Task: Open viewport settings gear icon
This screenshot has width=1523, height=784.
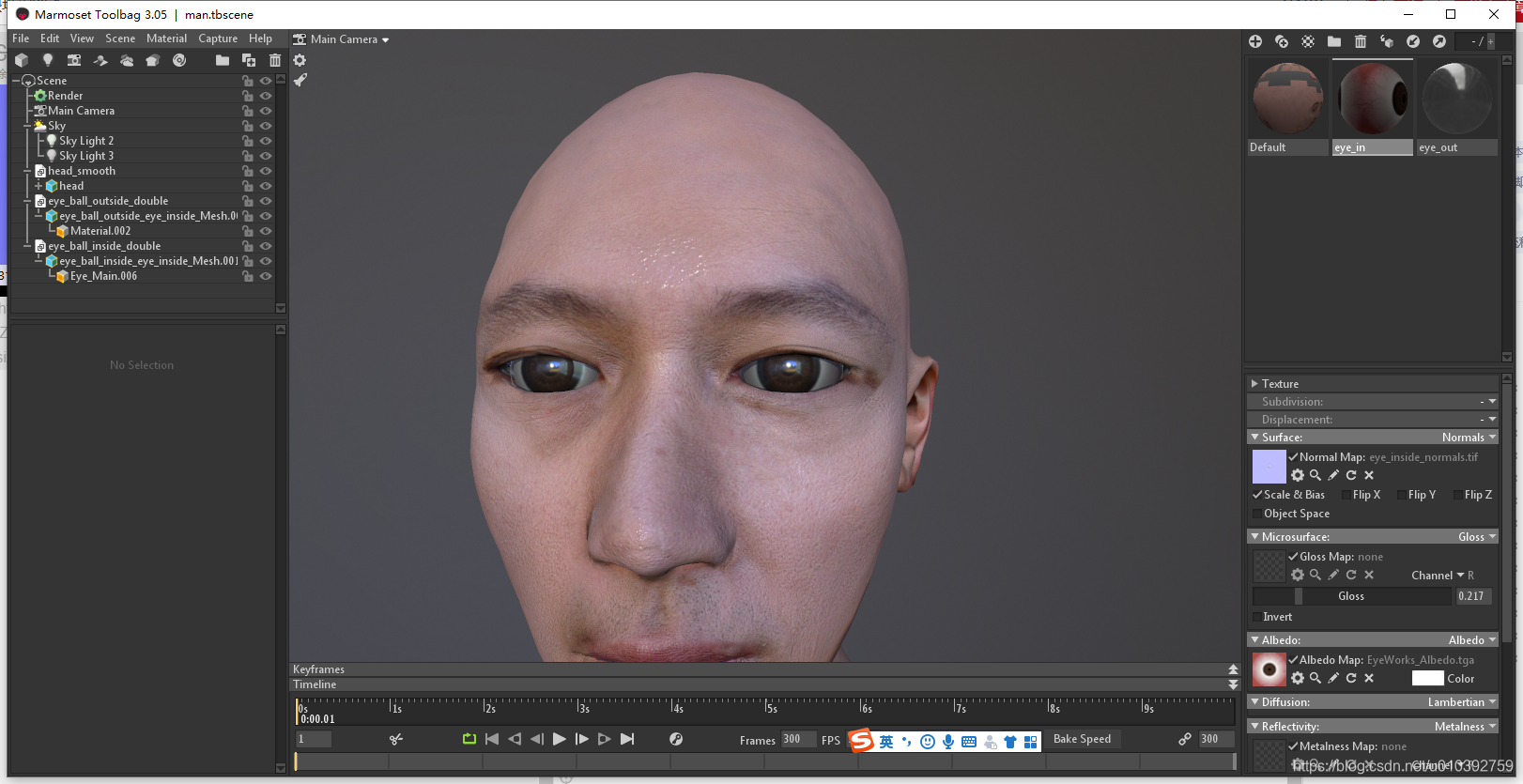Action: (x=300, y=60)
